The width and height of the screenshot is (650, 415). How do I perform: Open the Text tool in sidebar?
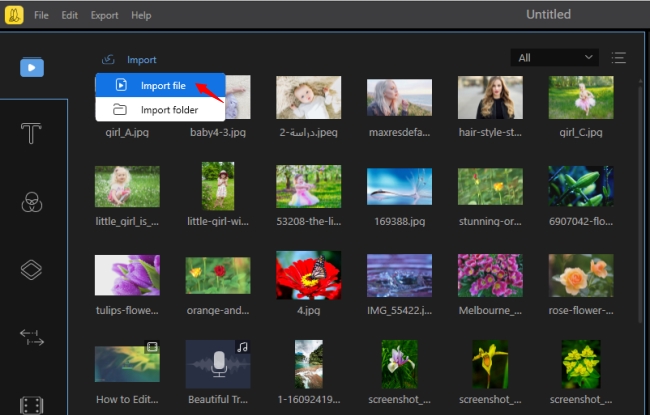tap(32, 135)
